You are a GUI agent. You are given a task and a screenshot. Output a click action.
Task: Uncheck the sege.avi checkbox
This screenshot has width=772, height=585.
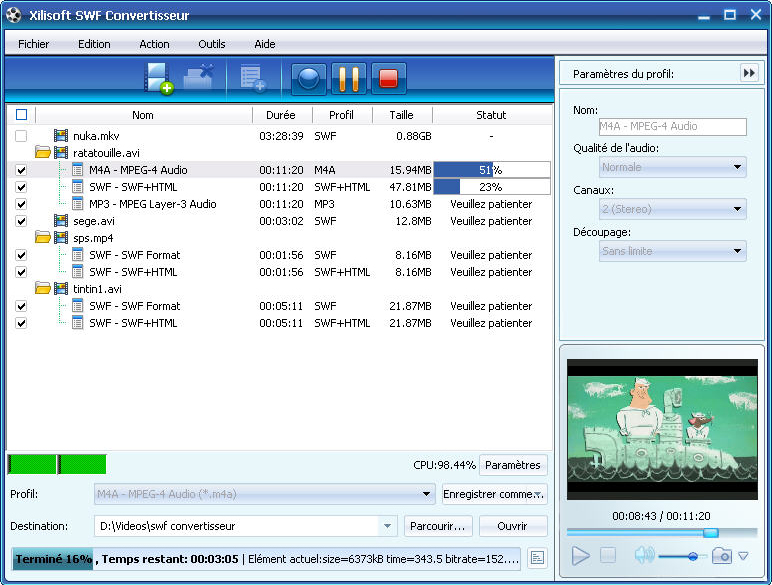(x=21, y=221)
